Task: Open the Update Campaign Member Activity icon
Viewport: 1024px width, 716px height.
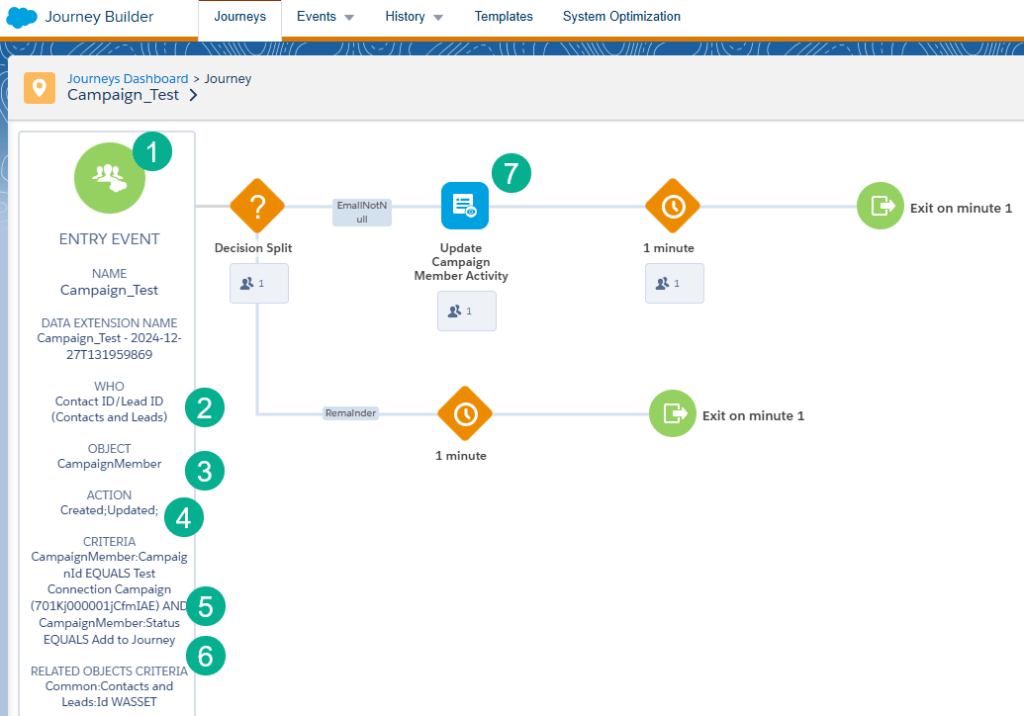Action: [465, 206]
